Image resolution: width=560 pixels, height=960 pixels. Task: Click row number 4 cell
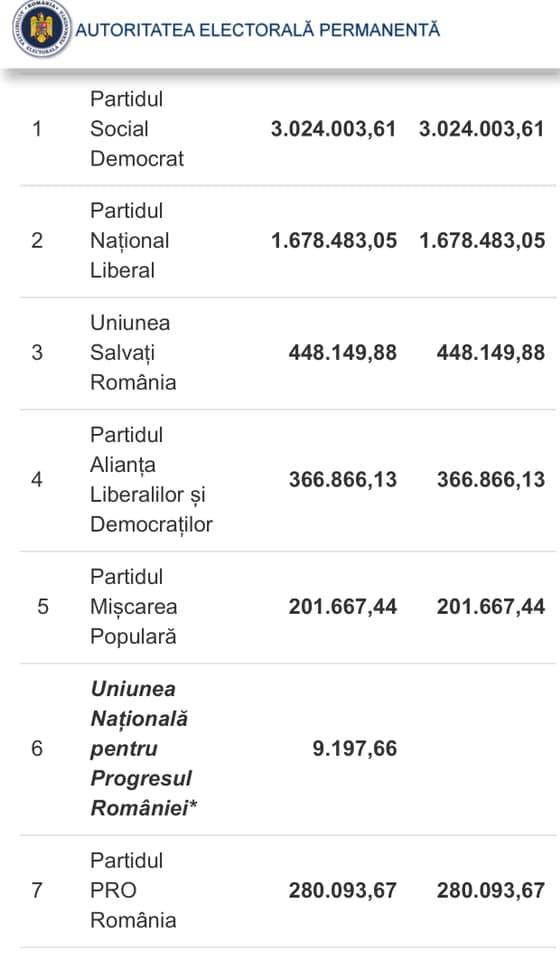pyautogui.click(x=37, y=479)
